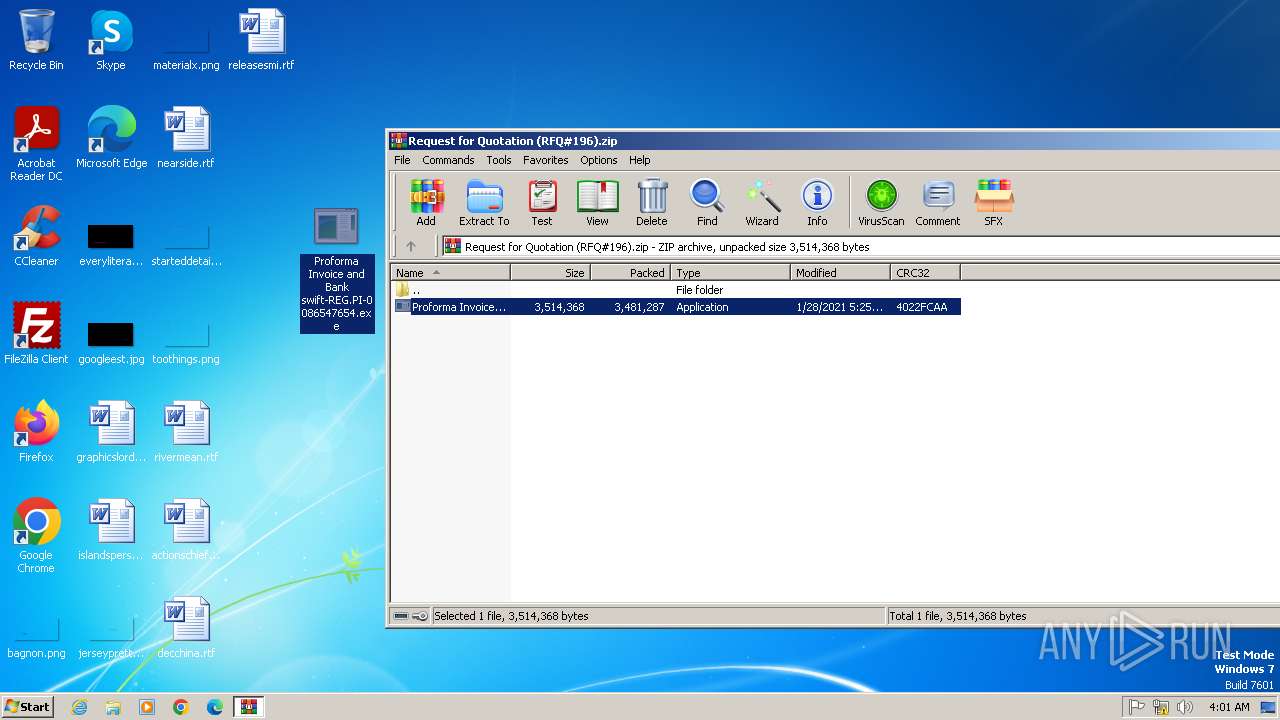1280x720 pixels.
Task: Click the Action Center flag icon
Action: click(x=1137, y=707)
